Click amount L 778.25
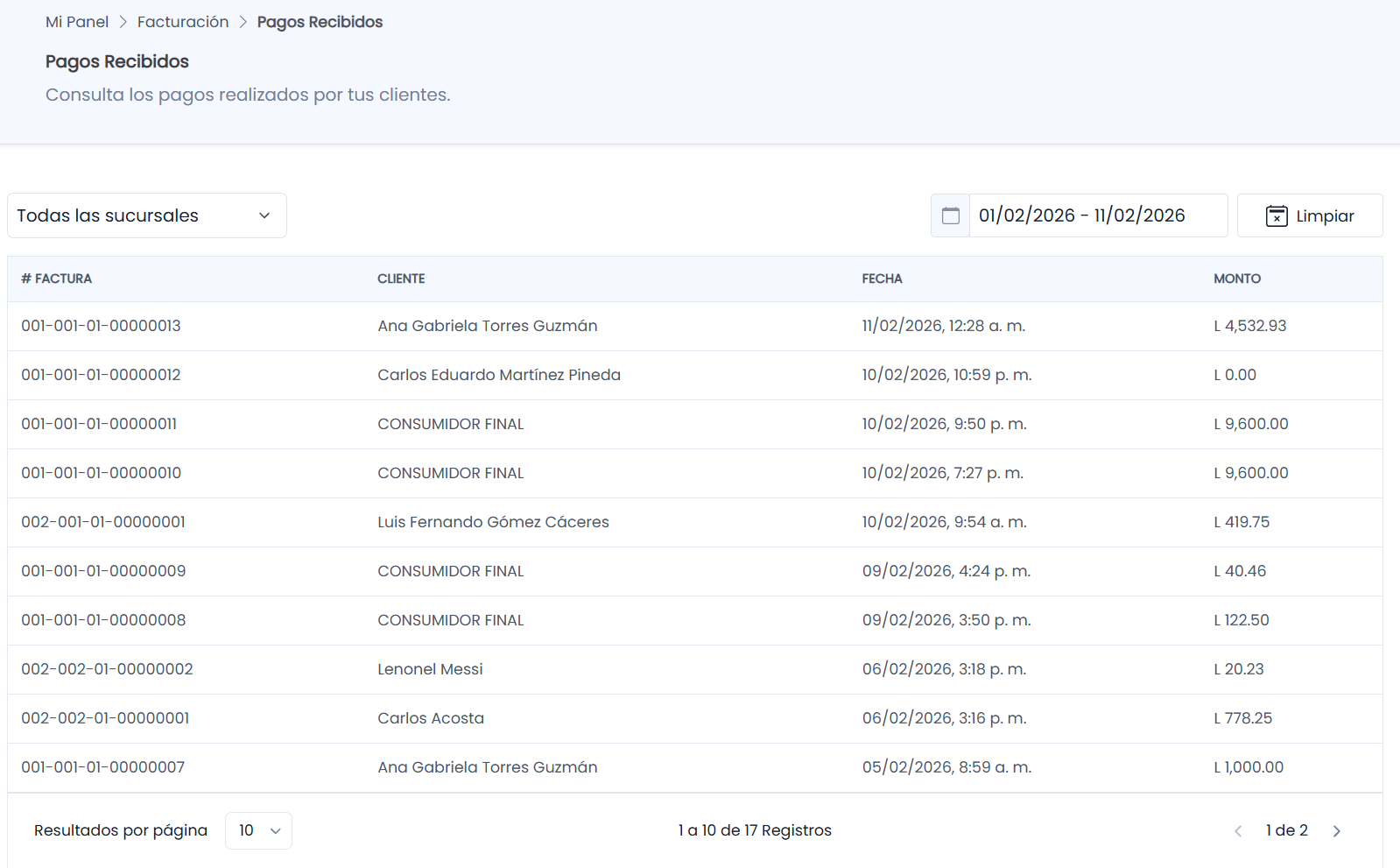1400x868 pixels. 1243,718
